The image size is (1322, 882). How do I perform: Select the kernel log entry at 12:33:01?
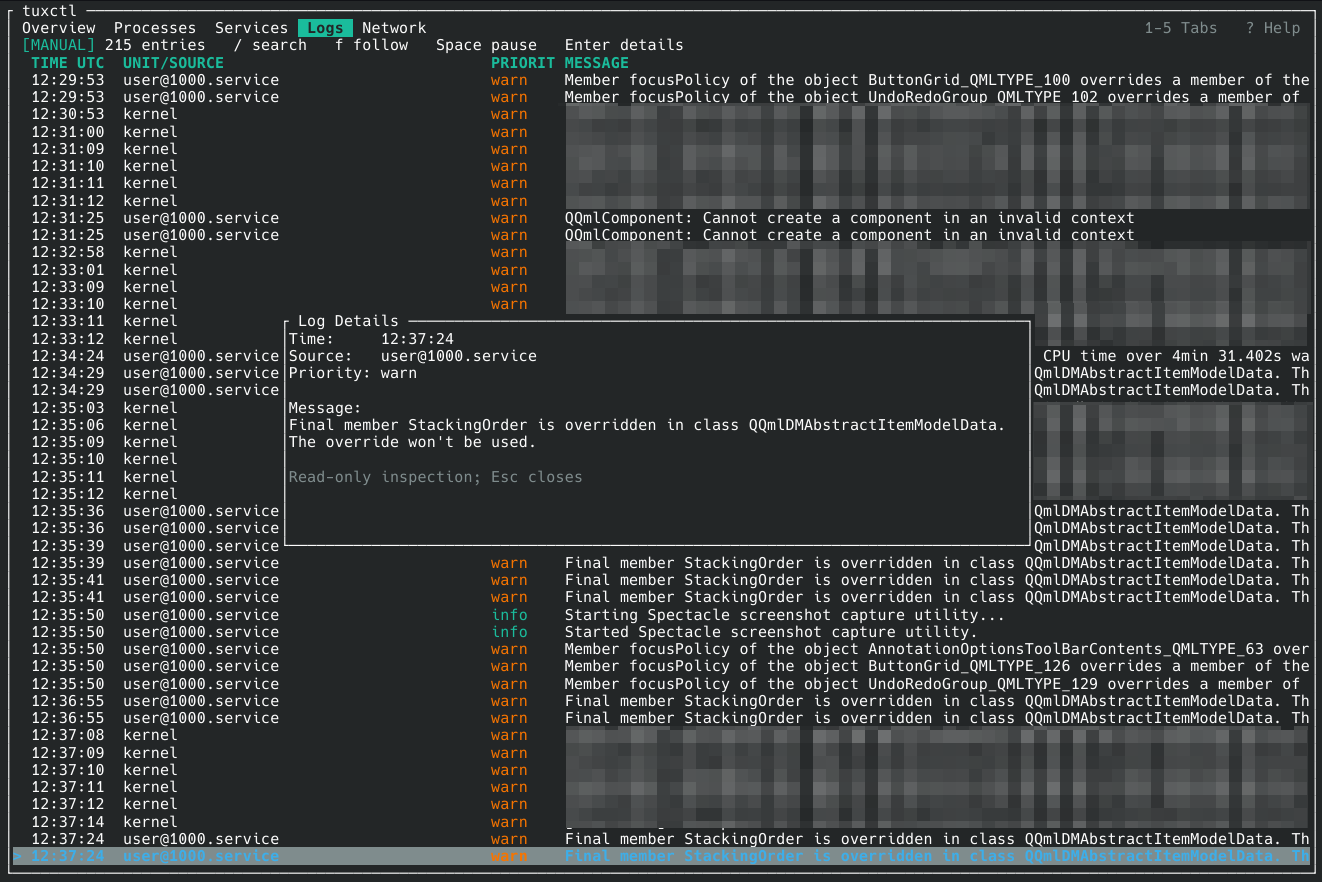pyautogui.click(x=661, y=270)
